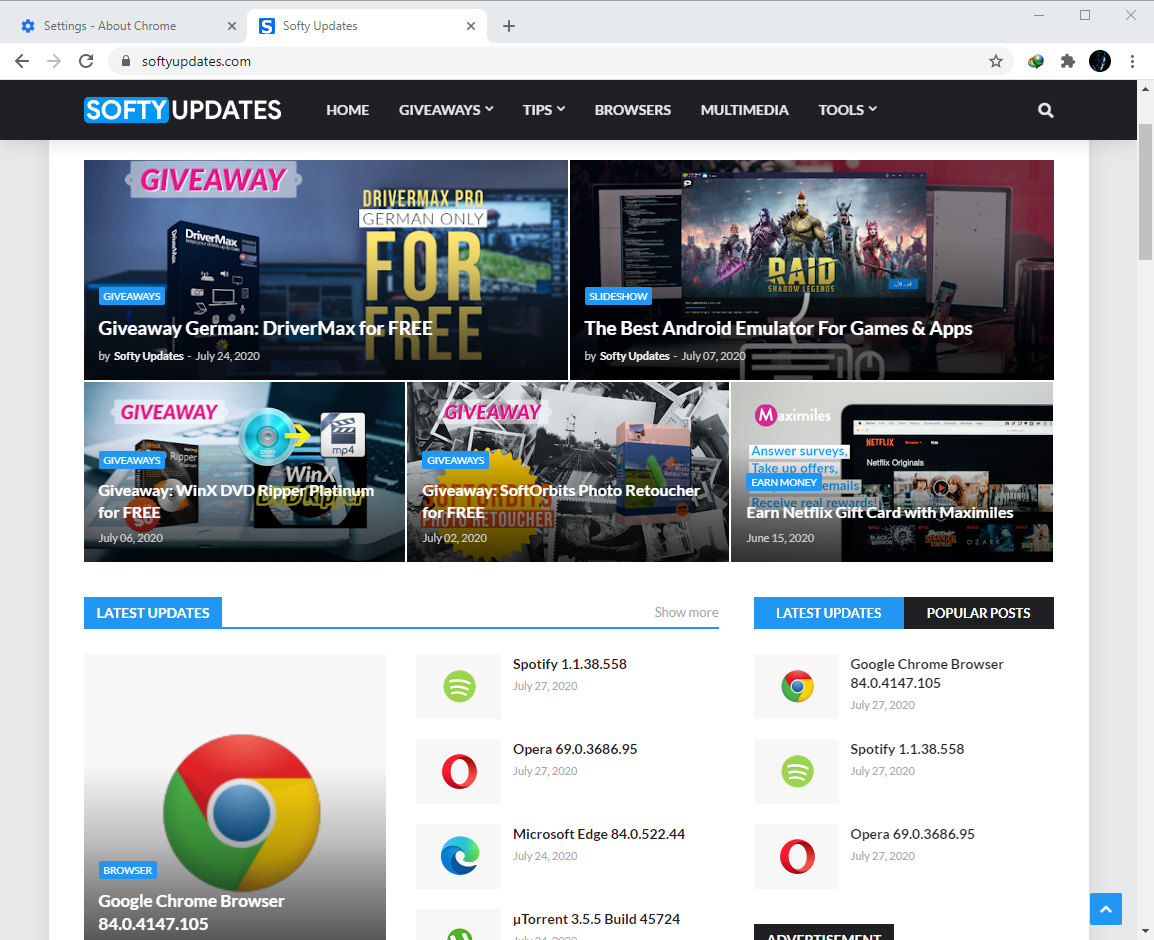This screenshot has height=940, width=1154.
Task: Click the Spotify icon in center list
Action: (459, 686)
